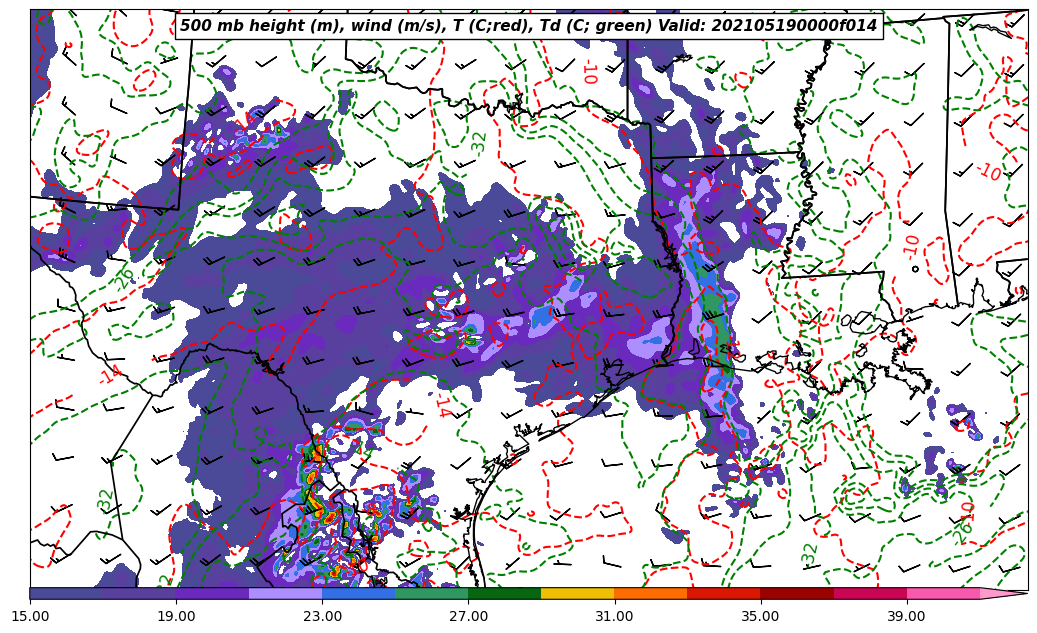Click the 27.00 colorbar tick label
Viewport: 1037px width, 633px height.
click(x=468, y=615)
